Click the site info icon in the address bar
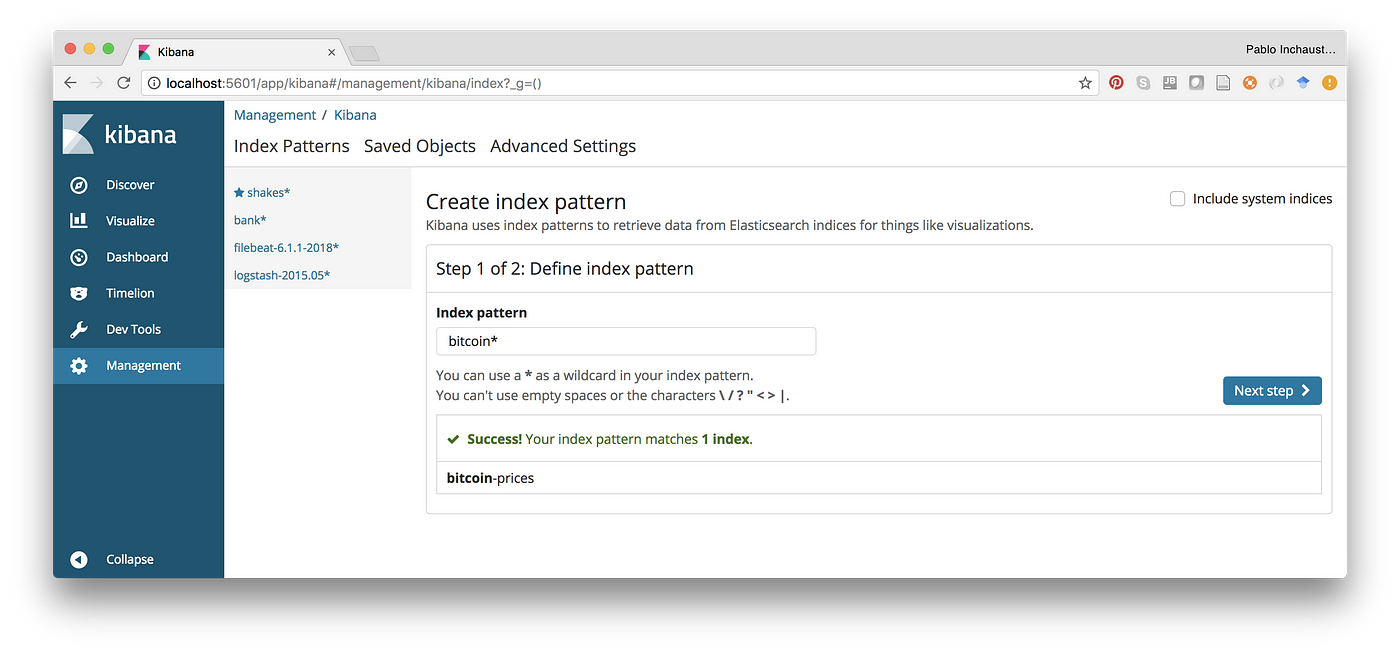Viewport: 1400px width, 654px height. (x=154, y=83)
